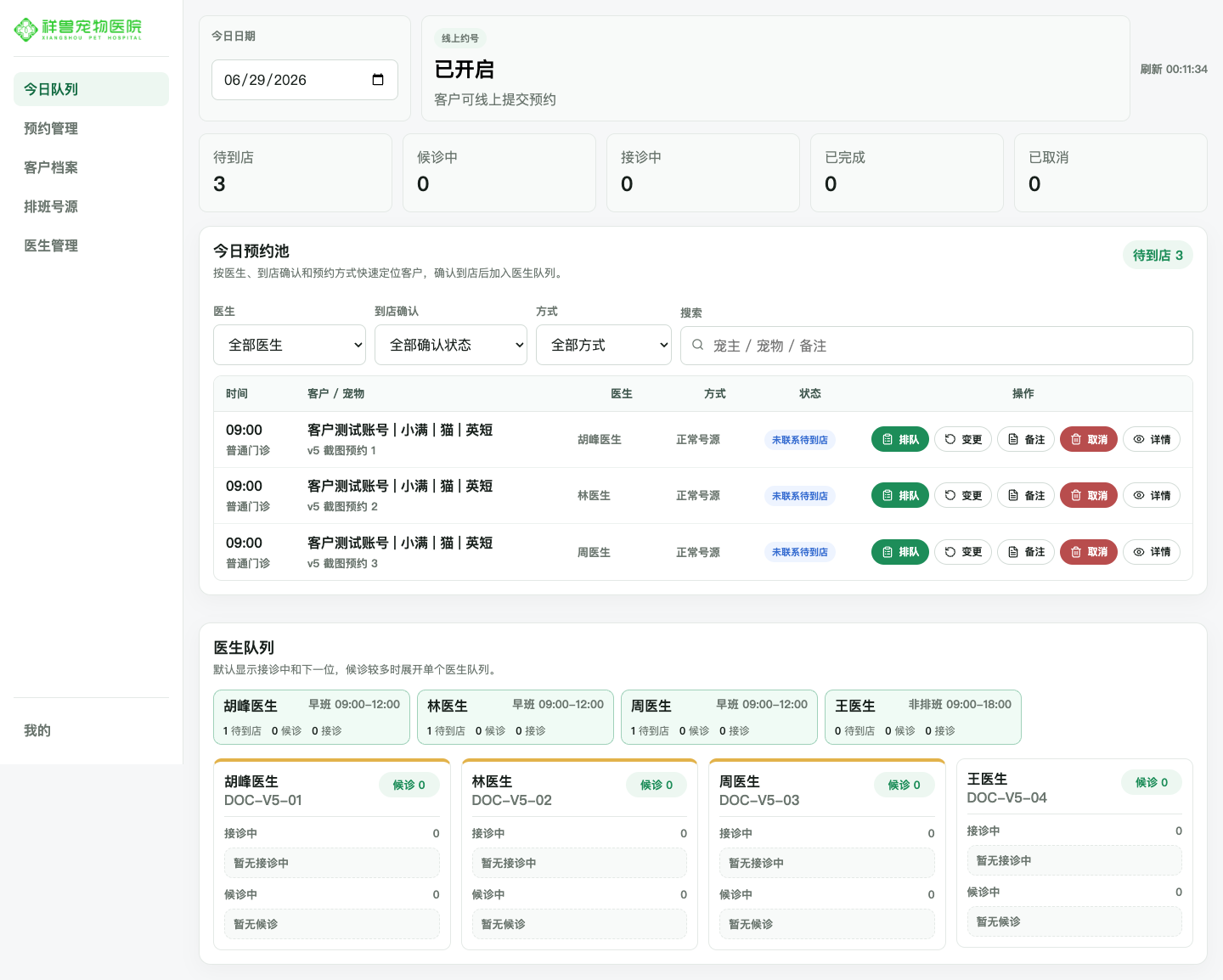Viewport: 1223px width, 980px height.
Task: Open 备注 for the 周医生 appointment
Action: [x=1026, y=552]
